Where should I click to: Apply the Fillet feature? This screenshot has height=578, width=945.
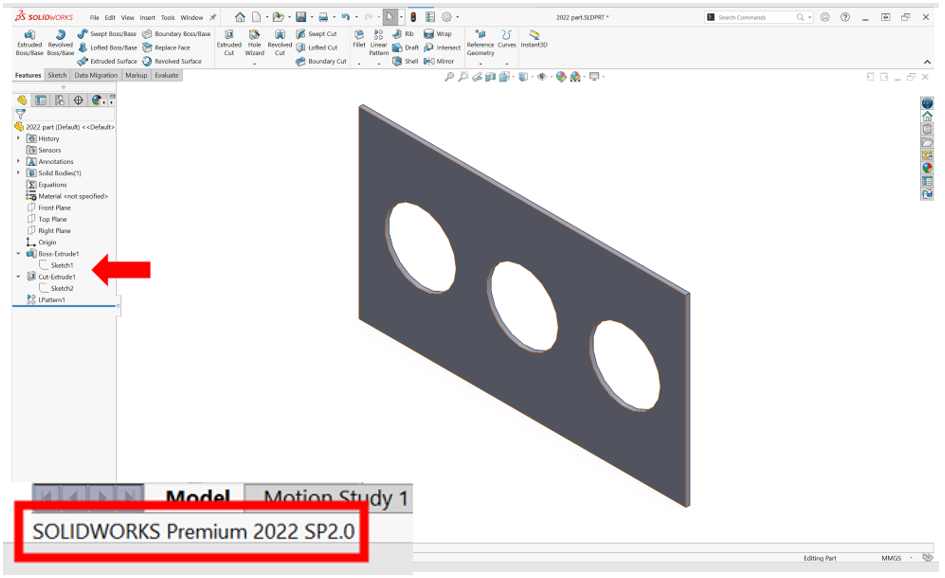[x=359, y=39]
